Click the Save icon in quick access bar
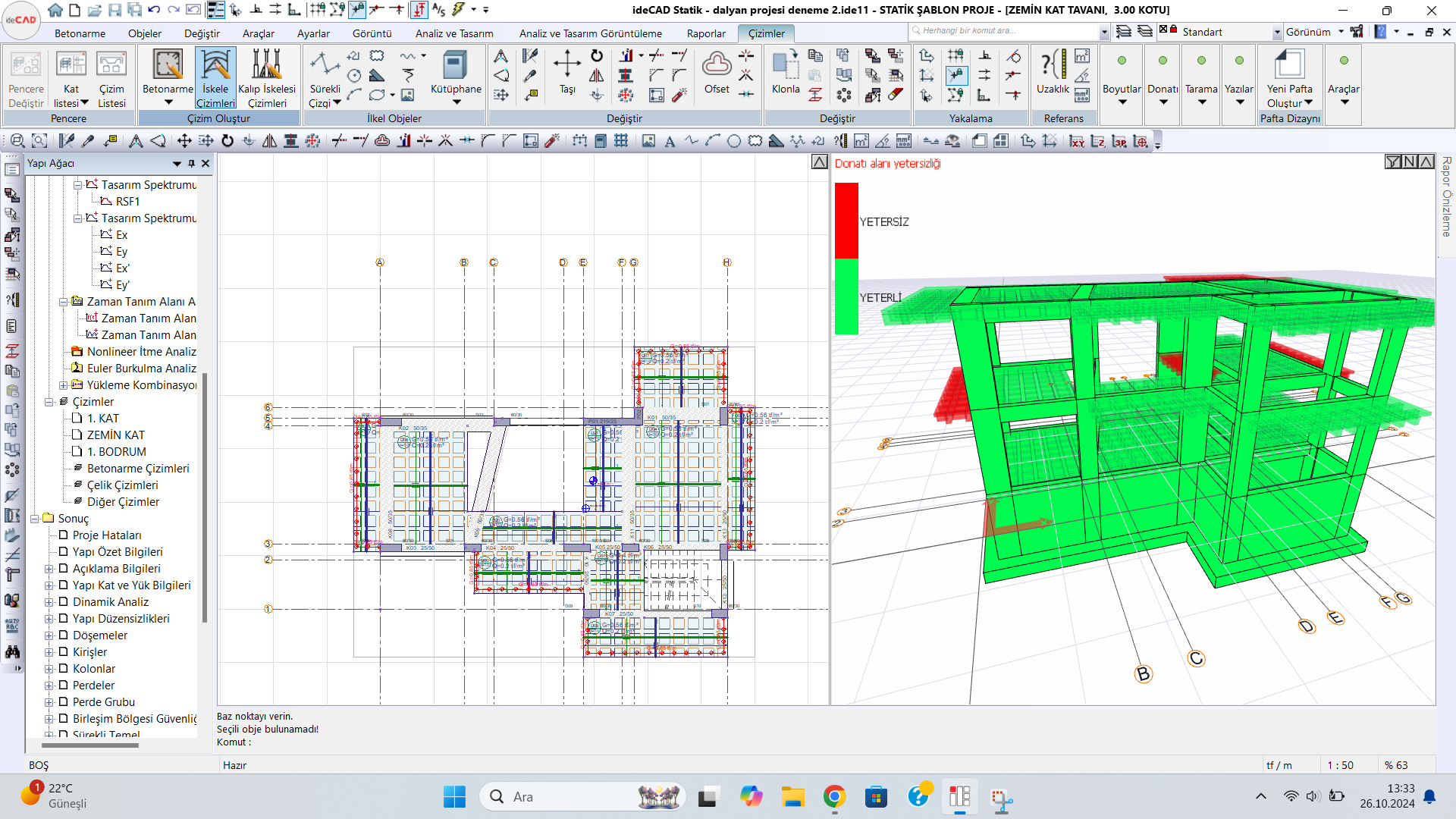This screenshot has width=1456, height=819. coord(115,10)
